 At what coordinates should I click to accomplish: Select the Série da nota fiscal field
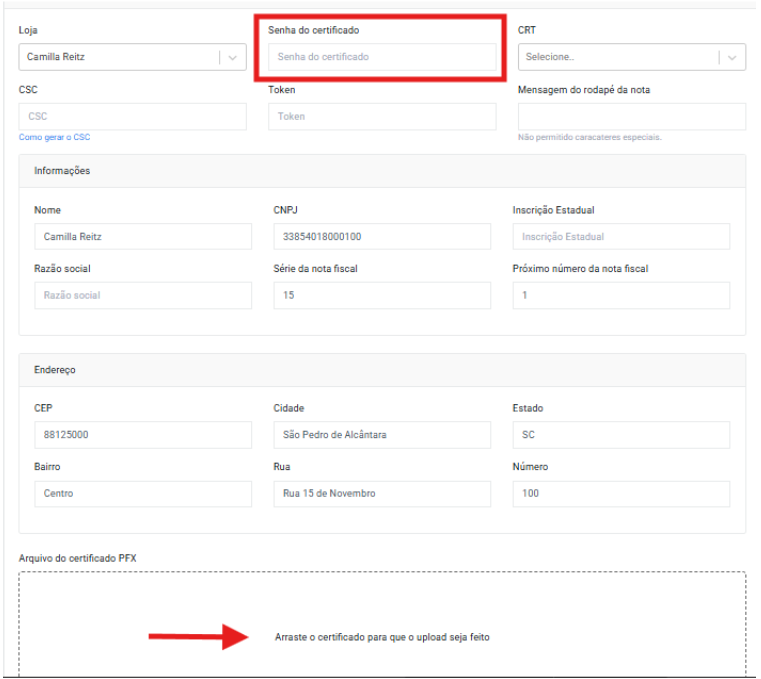tap(382, 296)
